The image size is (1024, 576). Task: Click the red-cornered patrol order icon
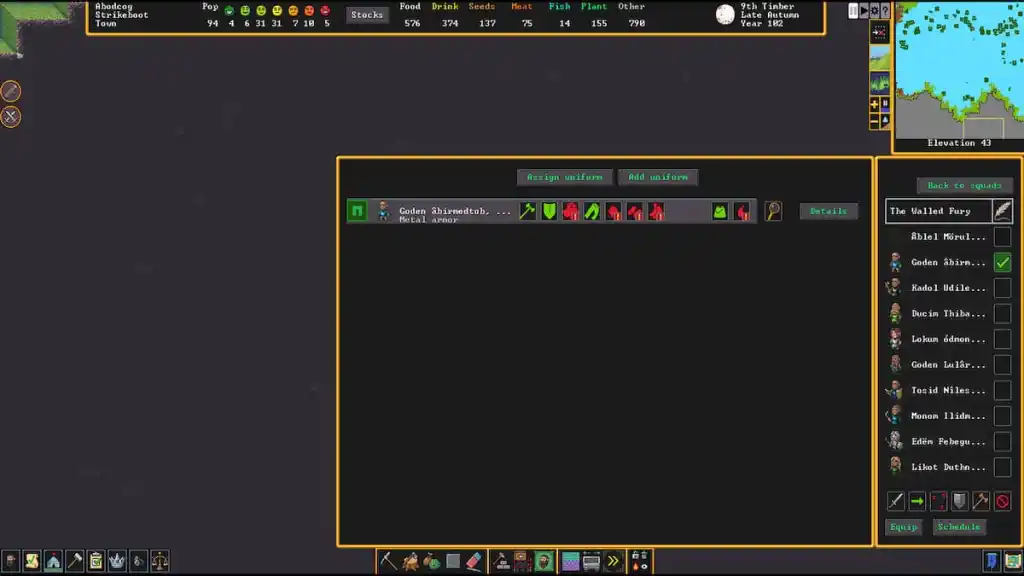tap(938, 501)
